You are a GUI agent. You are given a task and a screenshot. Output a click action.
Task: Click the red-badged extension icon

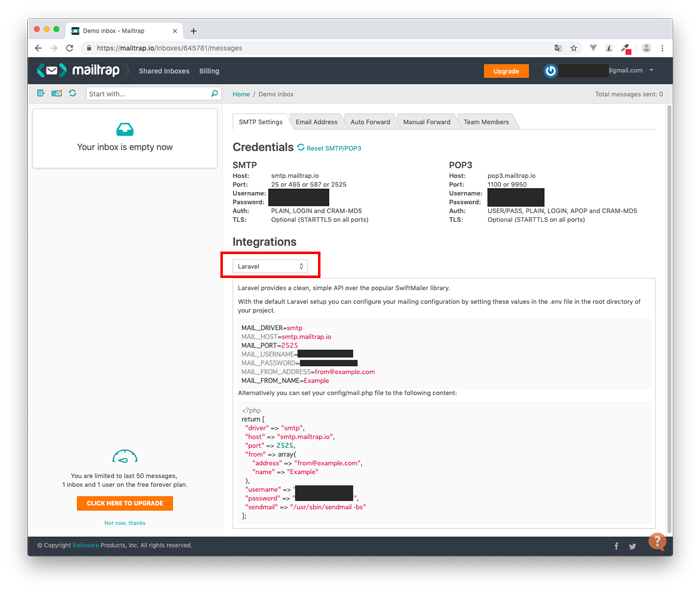point(626,49)
